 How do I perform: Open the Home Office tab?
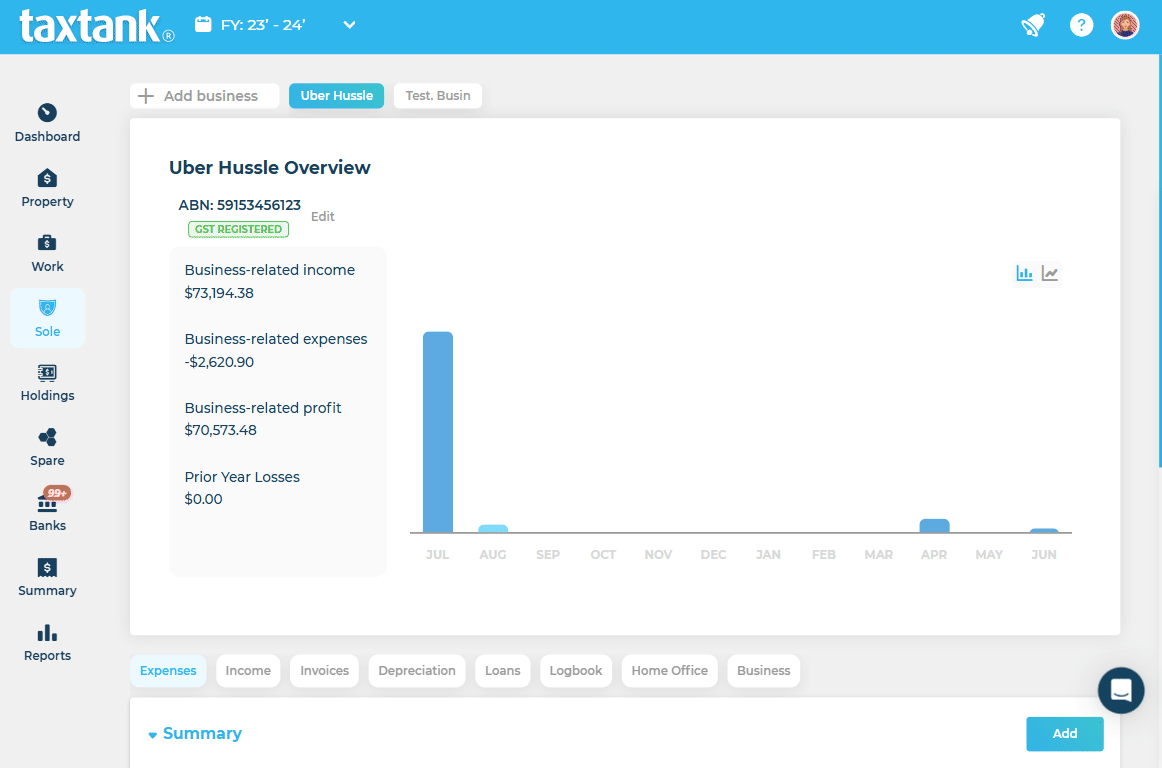coord(670,671)
